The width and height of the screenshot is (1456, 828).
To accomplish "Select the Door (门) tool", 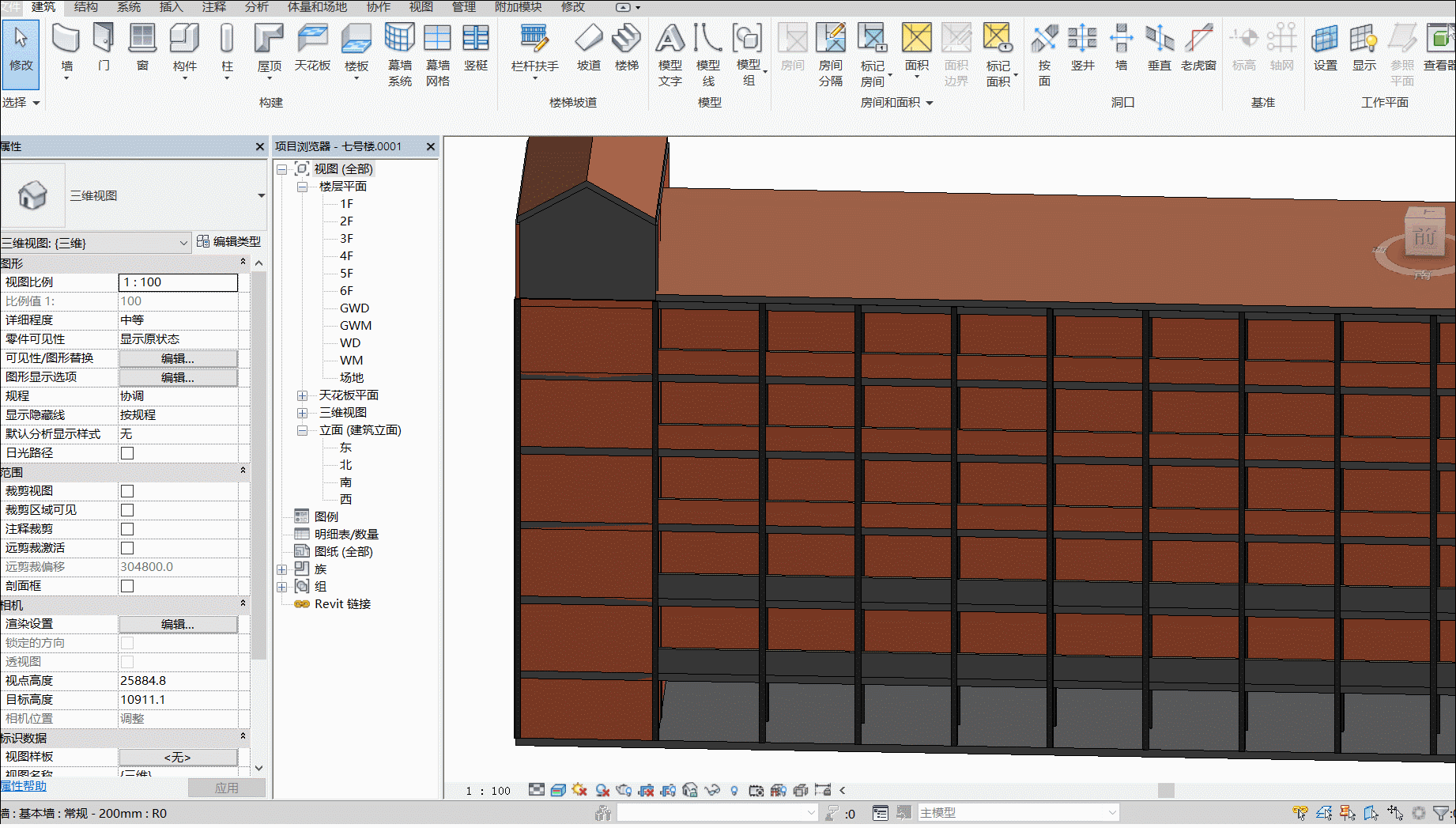I will pos(104,47).
